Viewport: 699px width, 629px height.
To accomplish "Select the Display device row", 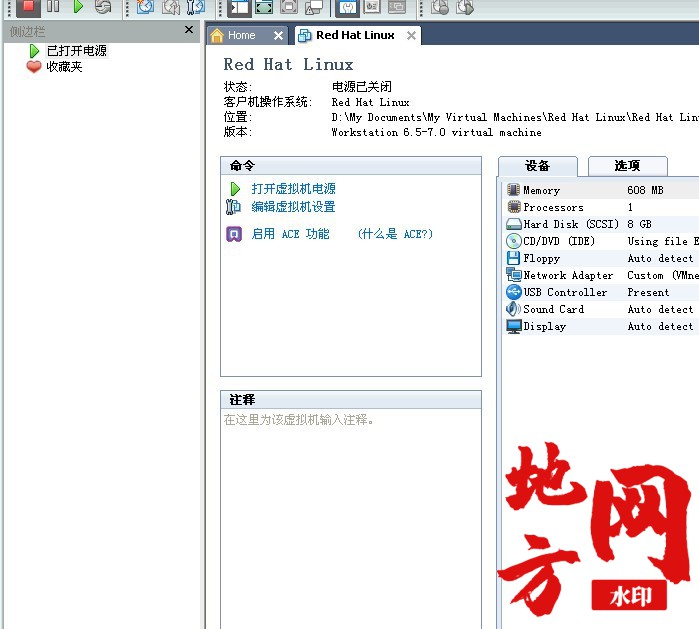I will 601,326.
